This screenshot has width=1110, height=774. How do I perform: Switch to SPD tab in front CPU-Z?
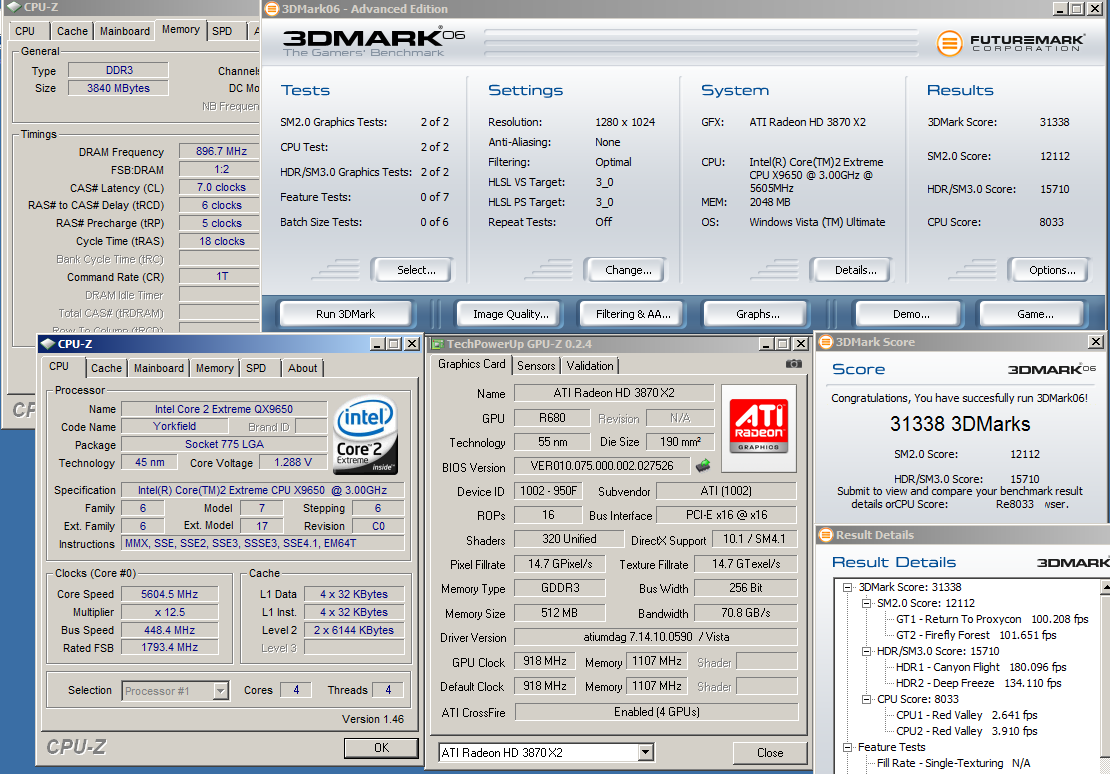tap(256, 368)
